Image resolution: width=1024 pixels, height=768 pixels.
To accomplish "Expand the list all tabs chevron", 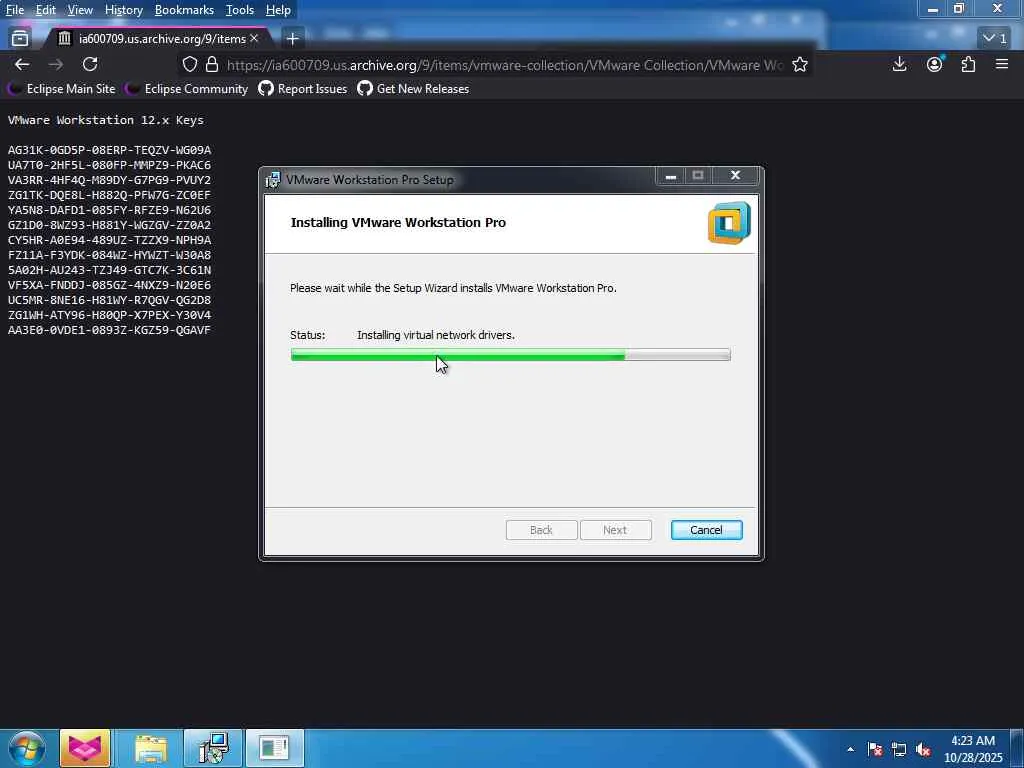I will (995, 39).
